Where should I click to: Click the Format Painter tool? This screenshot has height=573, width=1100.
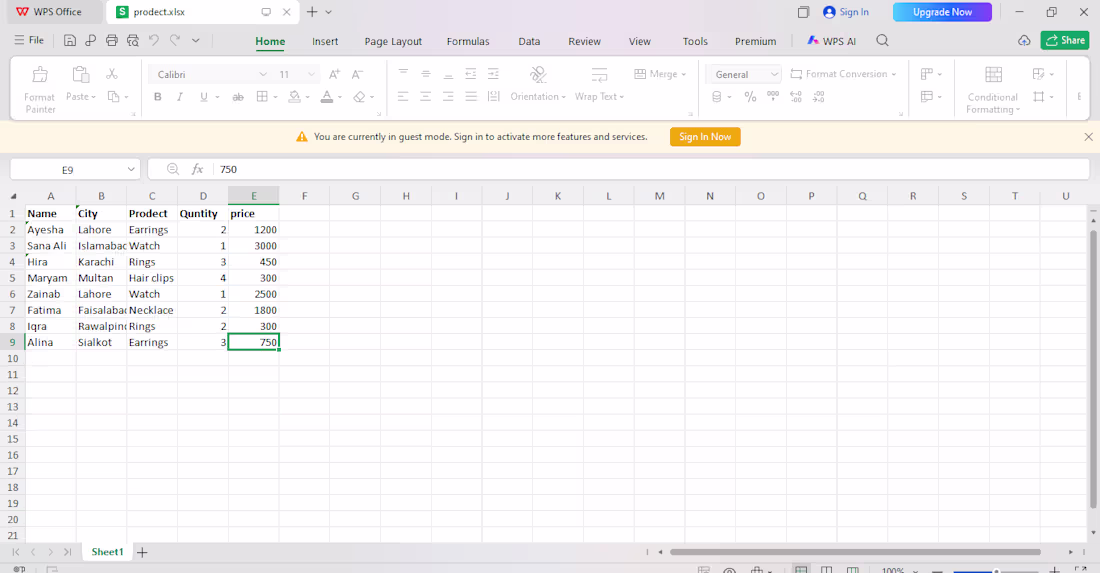click(x=40, y=90)
